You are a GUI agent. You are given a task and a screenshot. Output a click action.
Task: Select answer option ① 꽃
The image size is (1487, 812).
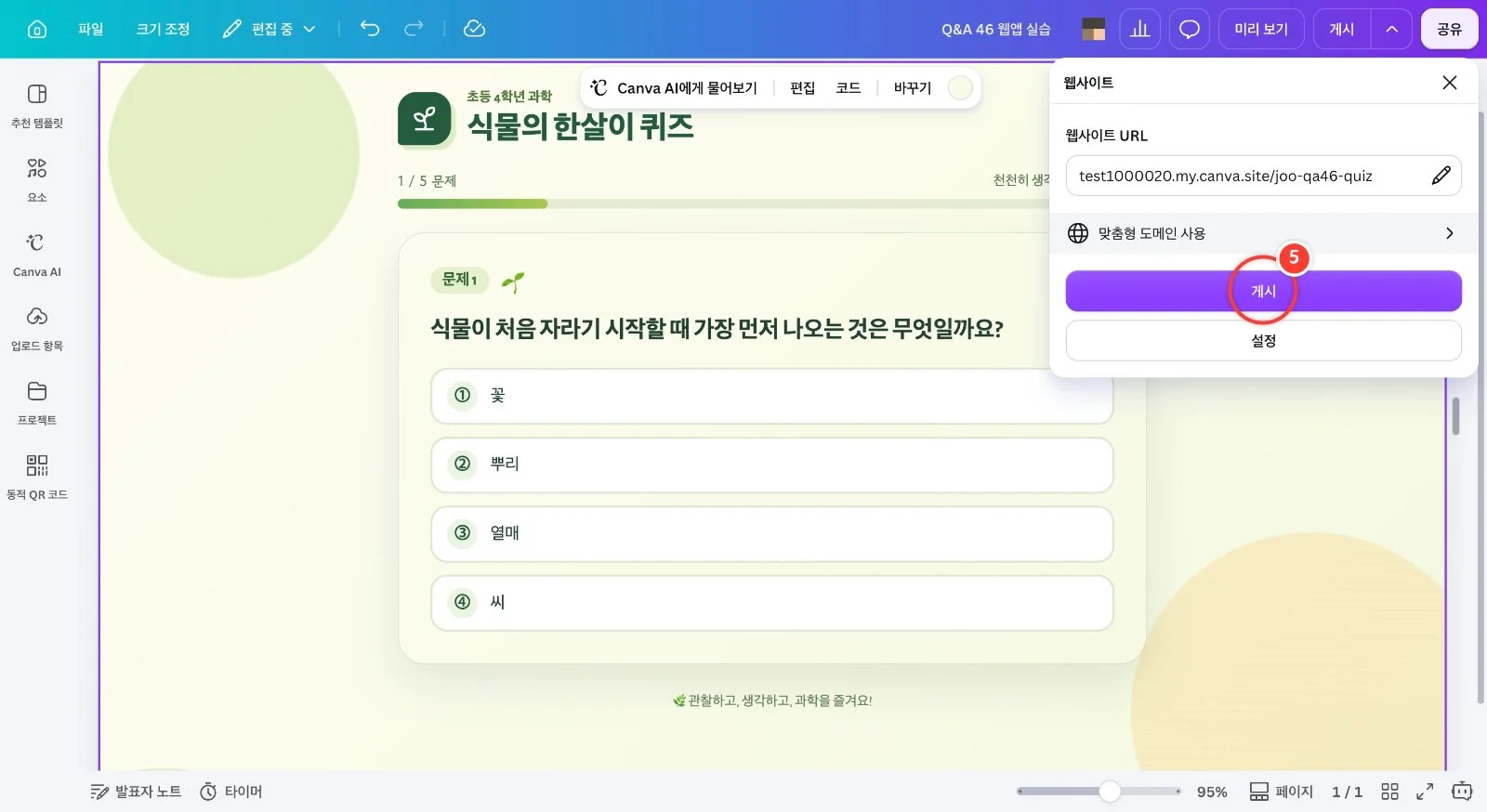[772, 396]
